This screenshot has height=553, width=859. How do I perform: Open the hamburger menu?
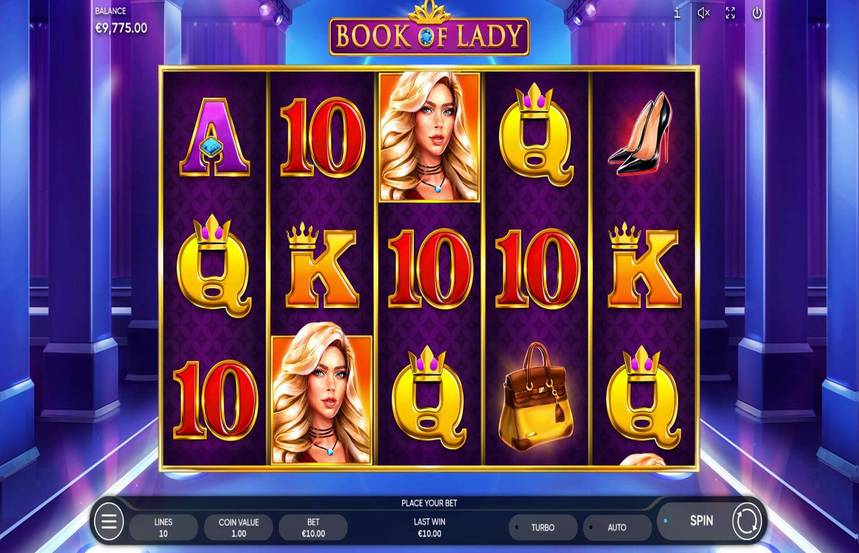coord(109,522)
